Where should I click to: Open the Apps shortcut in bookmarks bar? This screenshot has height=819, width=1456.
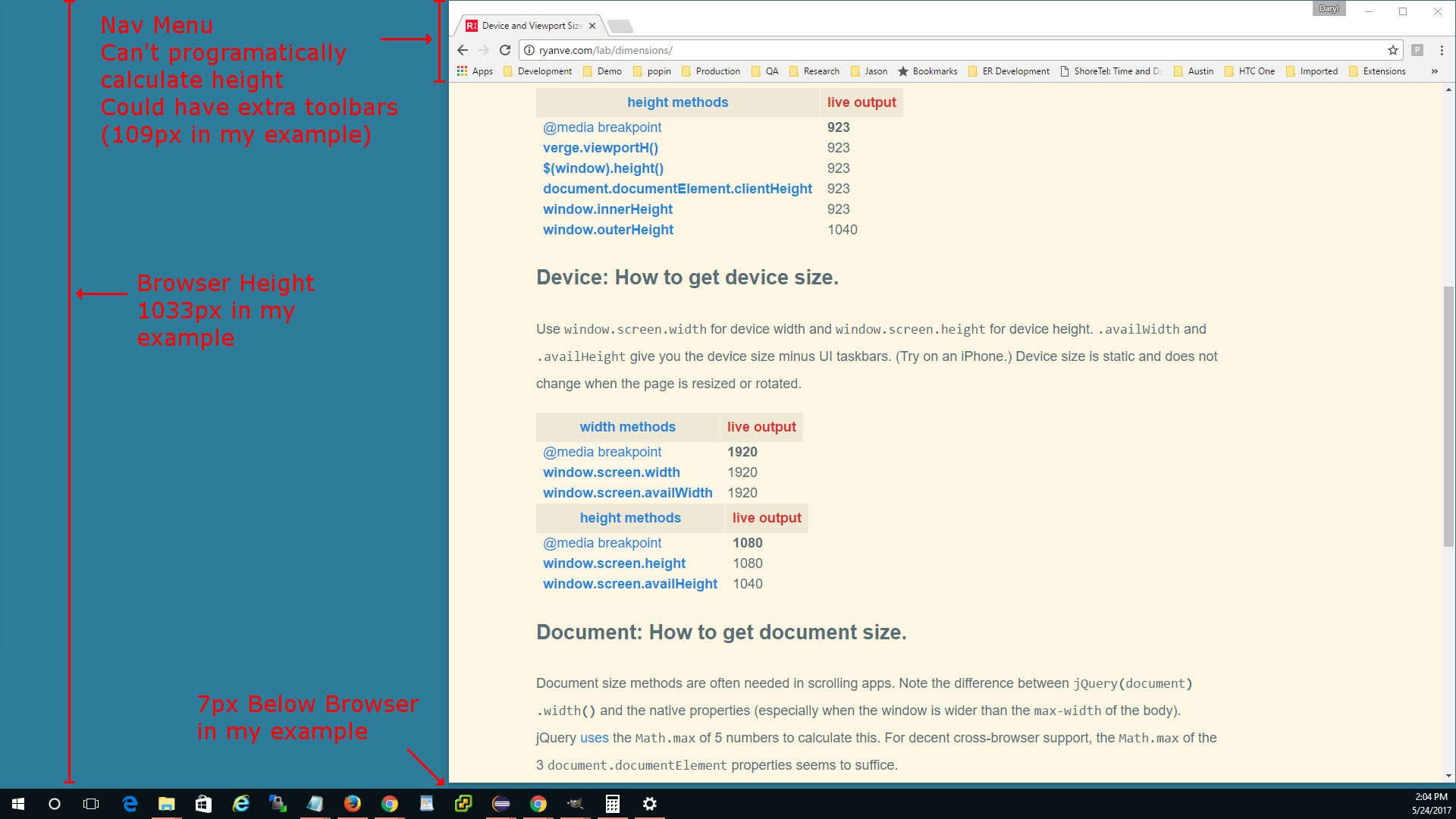coord(475,71)
